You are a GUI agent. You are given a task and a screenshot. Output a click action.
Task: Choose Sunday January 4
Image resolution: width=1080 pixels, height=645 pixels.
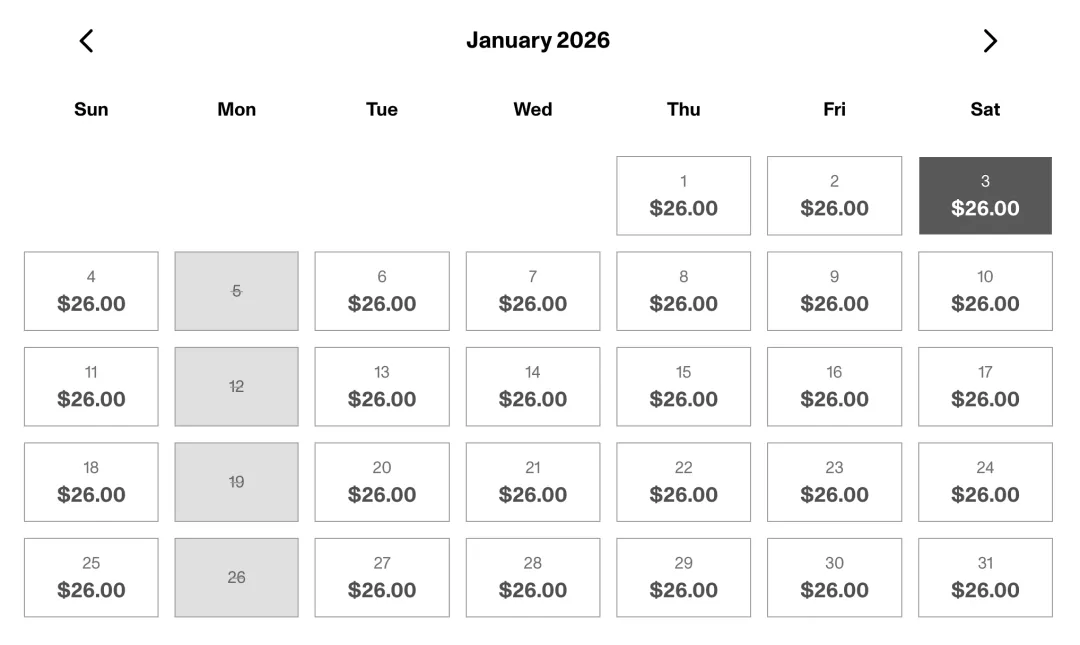(91, 291)
